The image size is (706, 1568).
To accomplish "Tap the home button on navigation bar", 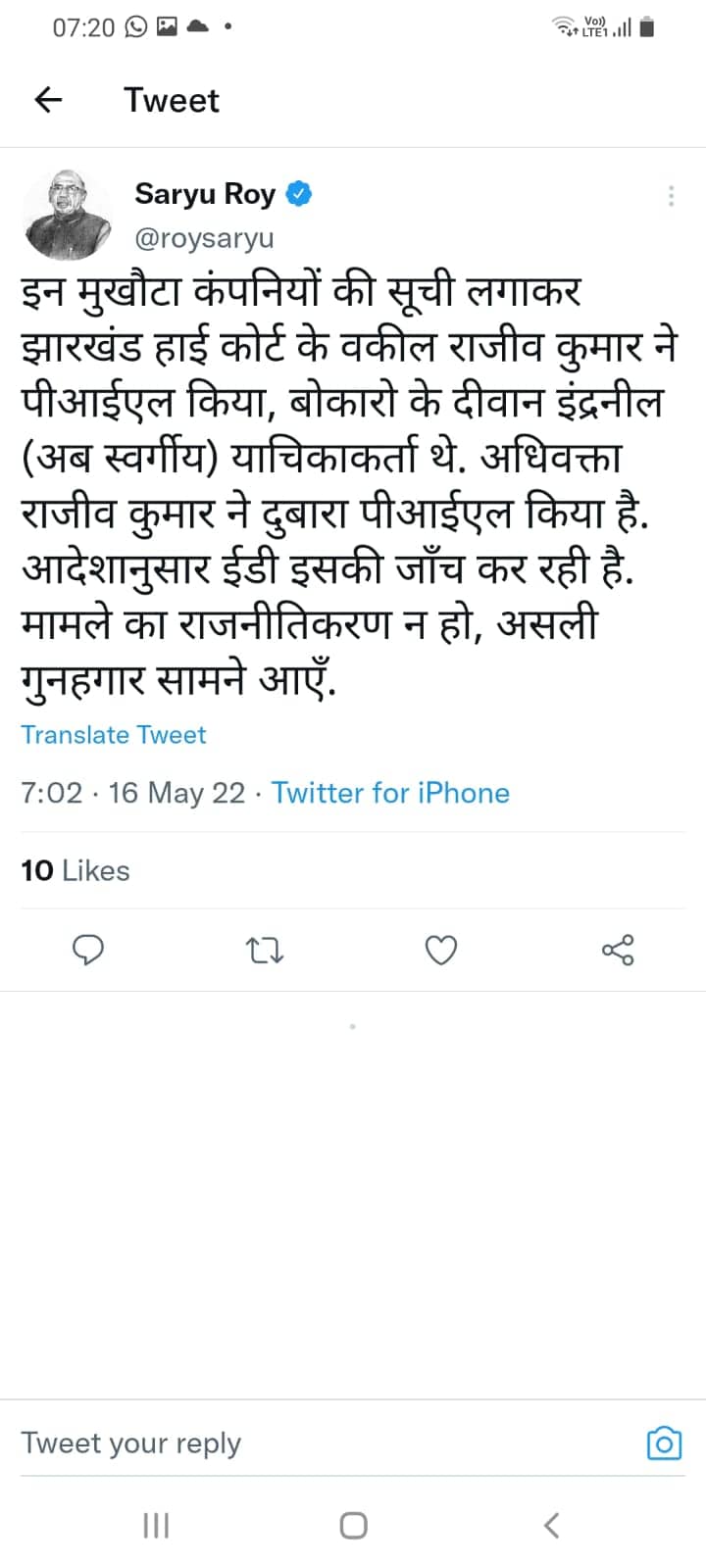I will [352, 1525].
